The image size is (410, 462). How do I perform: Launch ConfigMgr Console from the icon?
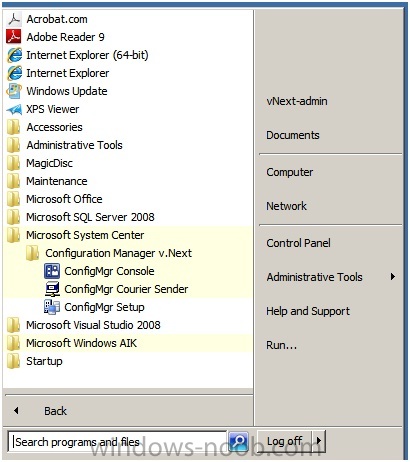click(x=52, y=271)
